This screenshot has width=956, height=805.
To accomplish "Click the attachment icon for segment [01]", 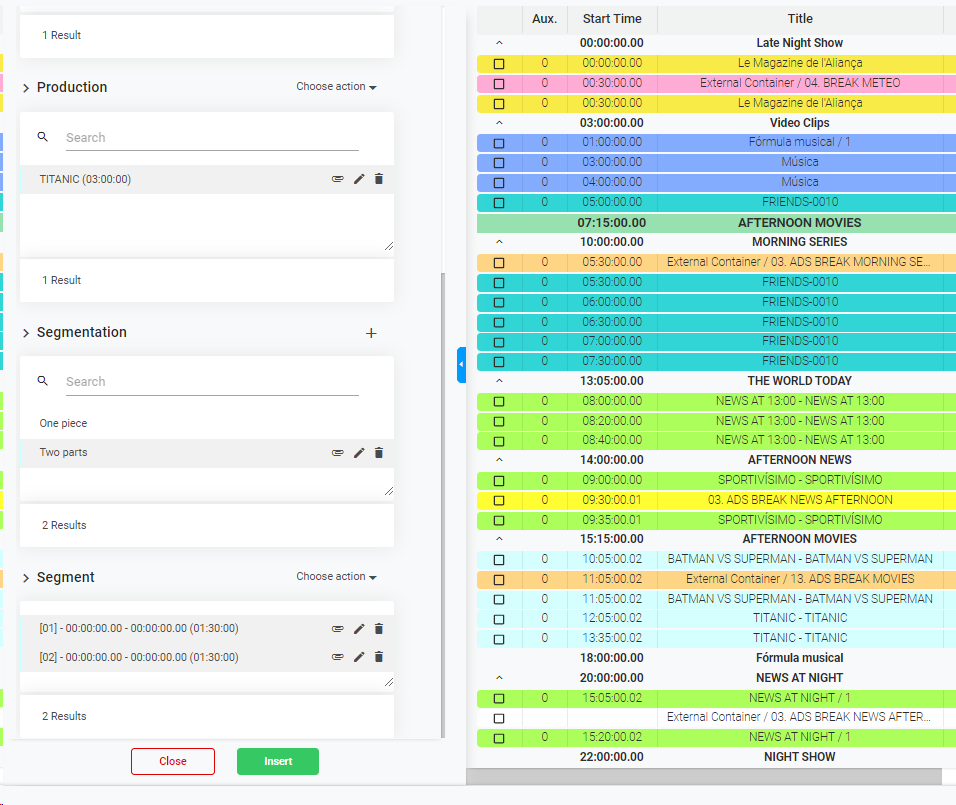I will [x=338, y=629].
